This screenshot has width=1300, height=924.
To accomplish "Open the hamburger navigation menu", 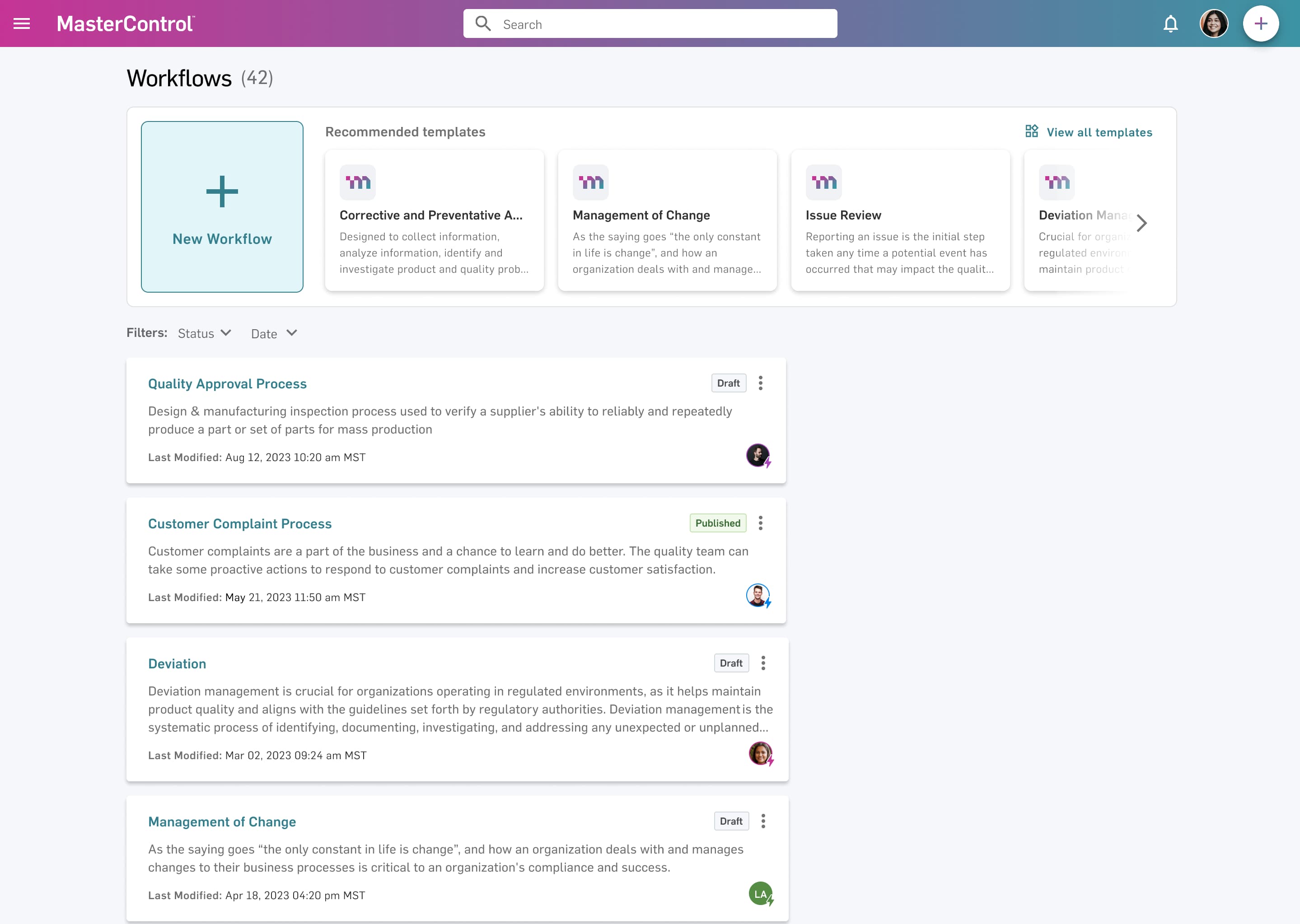I will (x=22, y=23).
